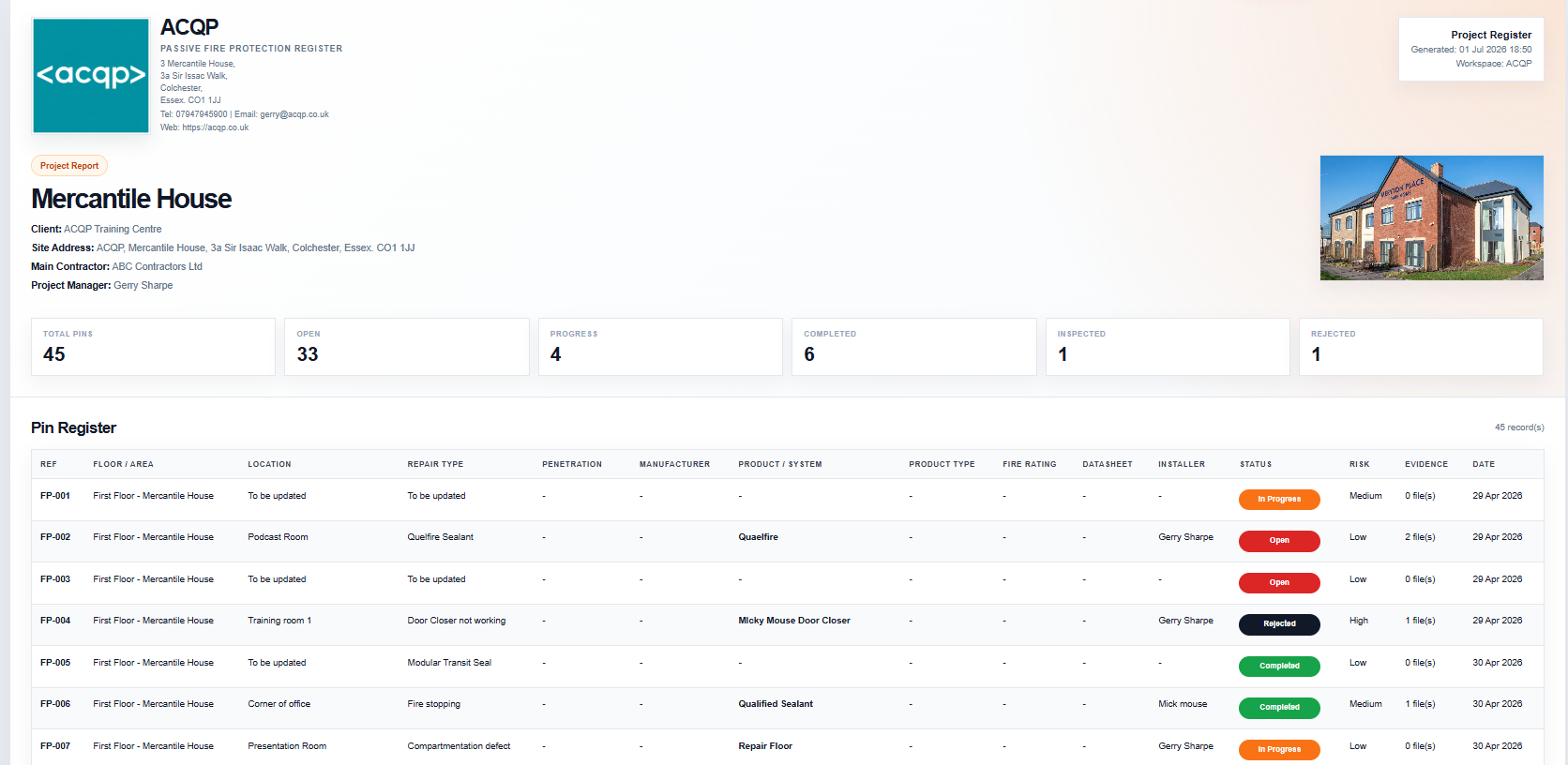Image resolution: width=1568 pixels, height=765 pixels.
Task: Click the Project Report badge
Action: click(x=69, y=166)
